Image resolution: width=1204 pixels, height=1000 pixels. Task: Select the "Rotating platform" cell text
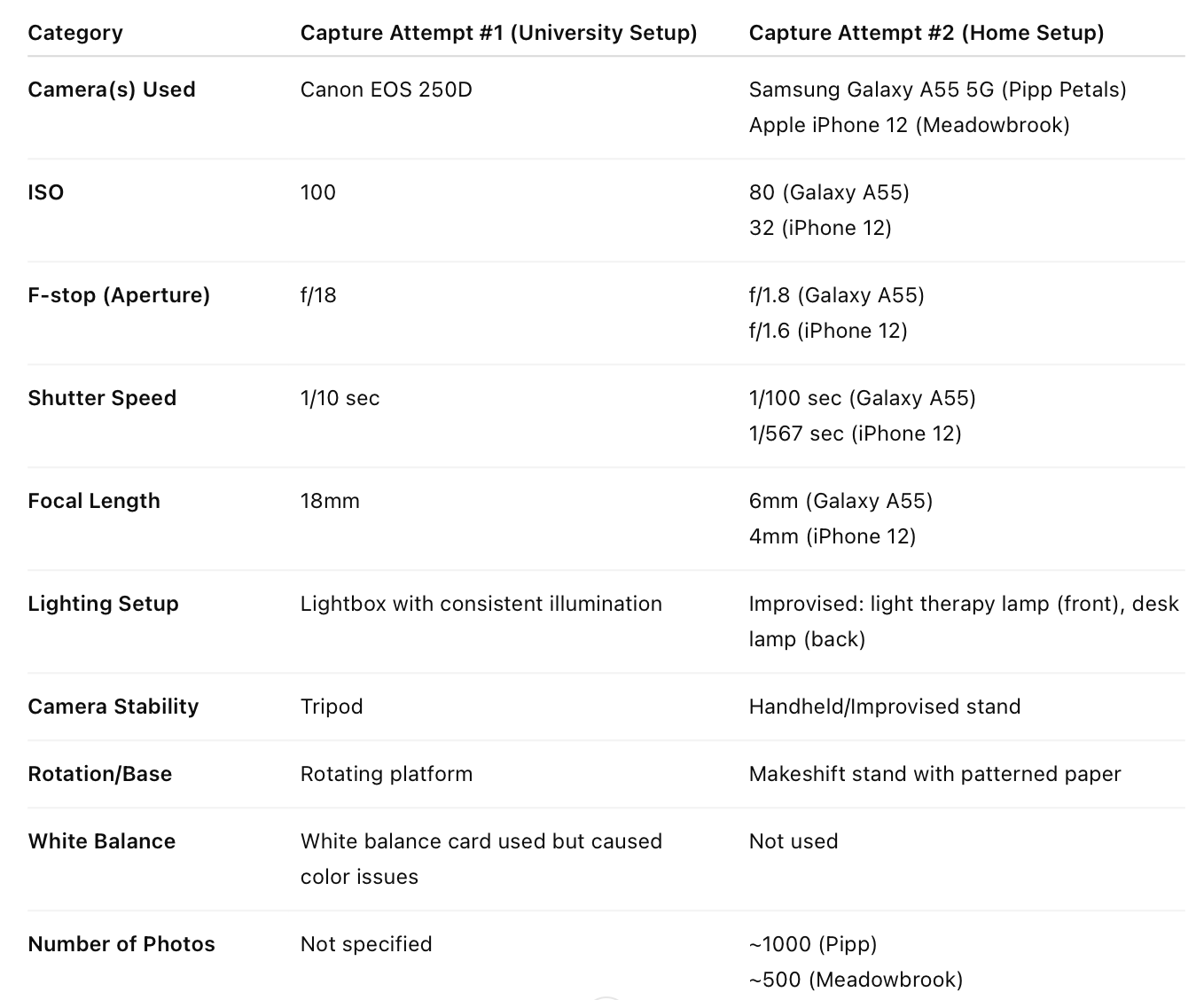(x=386, y=774)
